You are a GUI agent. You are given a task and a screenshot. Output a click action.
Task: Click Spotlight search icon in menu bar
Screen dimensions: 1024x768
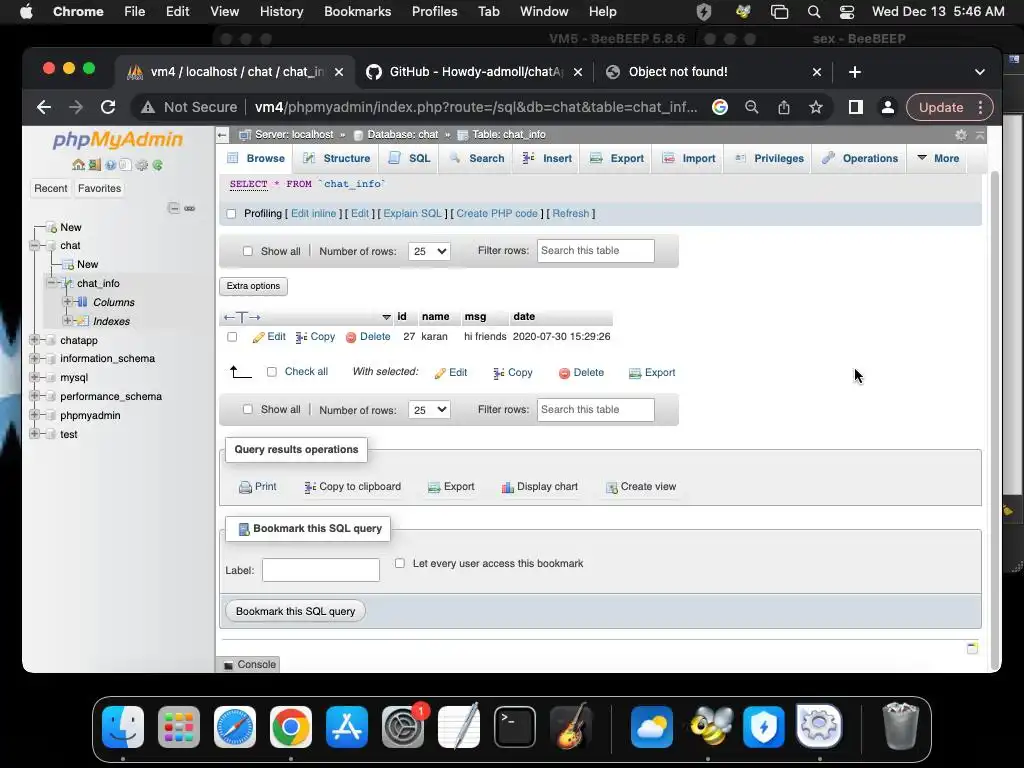point(814,12)
